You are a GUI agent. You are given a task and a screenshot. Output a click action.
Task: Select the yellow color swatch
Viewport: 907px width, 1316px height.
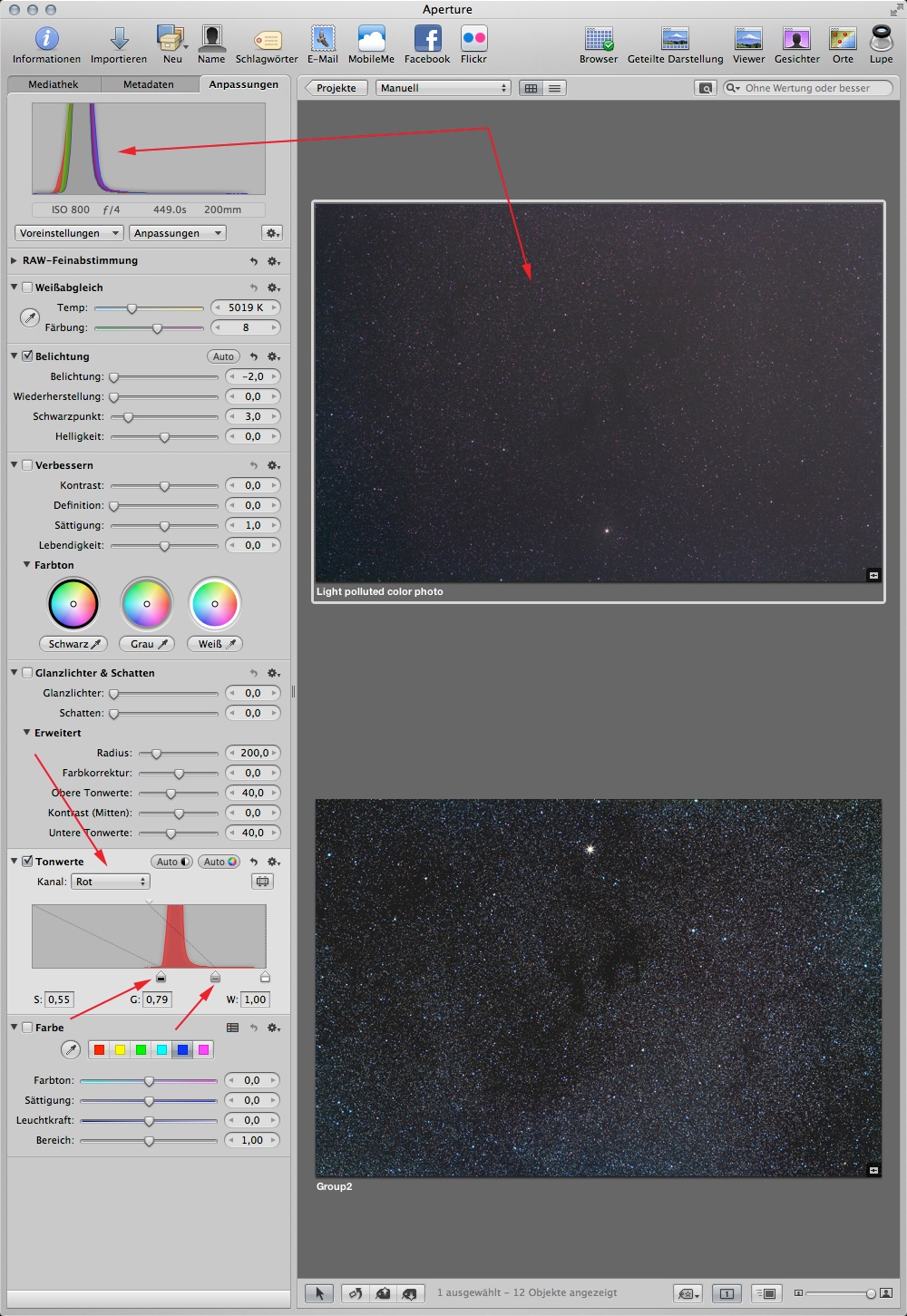coord(120,1049)
